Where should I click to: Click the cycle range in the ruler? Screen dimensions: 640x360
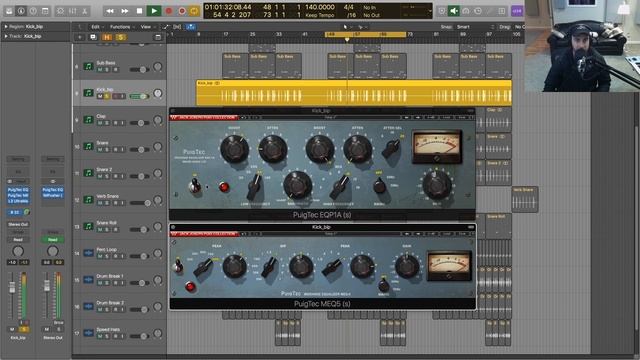click(x=366, y=34)
